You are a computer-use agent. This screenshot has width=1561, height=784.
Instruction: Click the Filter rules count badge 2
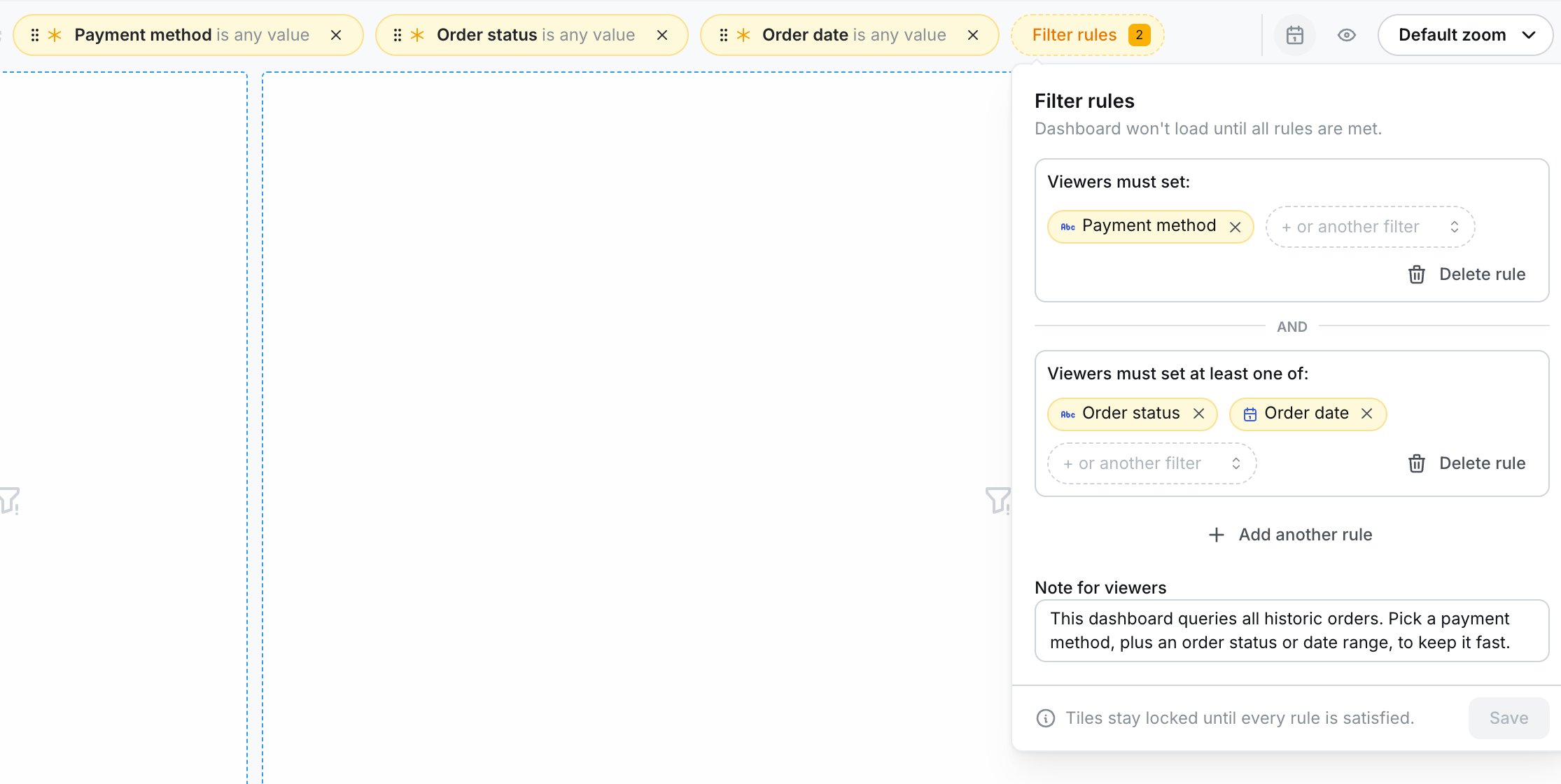point(1140,35)
